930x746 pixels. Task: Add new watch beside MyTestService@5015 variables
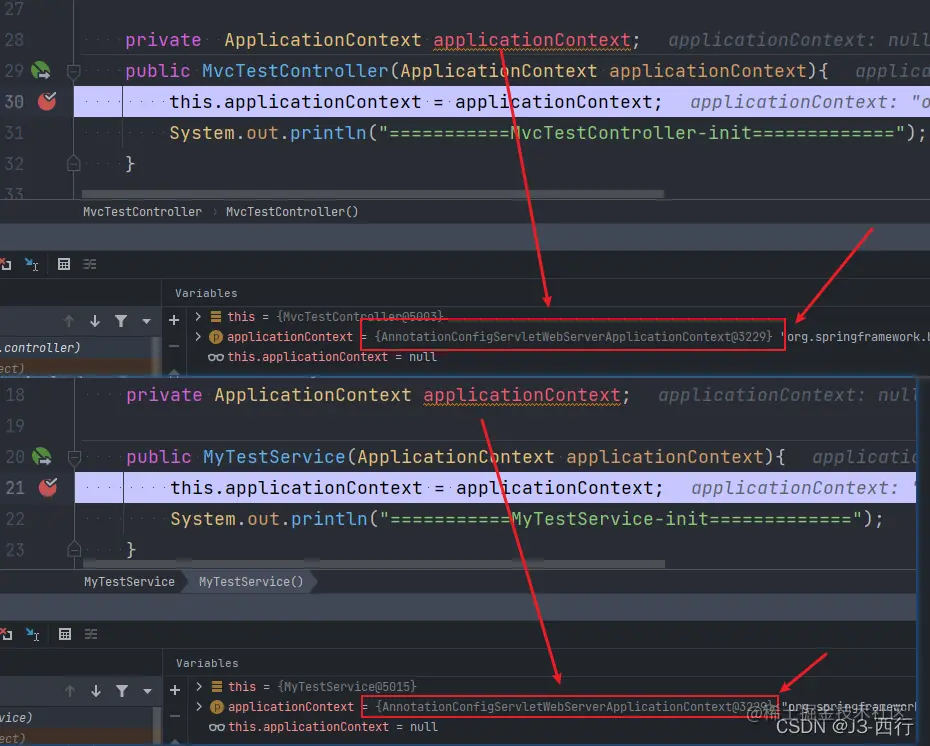click(175, 690)
